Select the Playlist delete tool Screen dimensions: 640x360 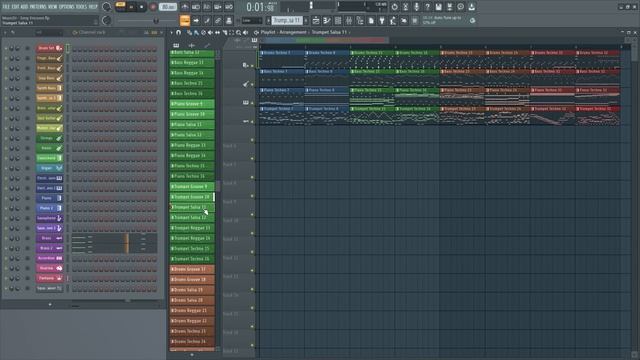203,33
